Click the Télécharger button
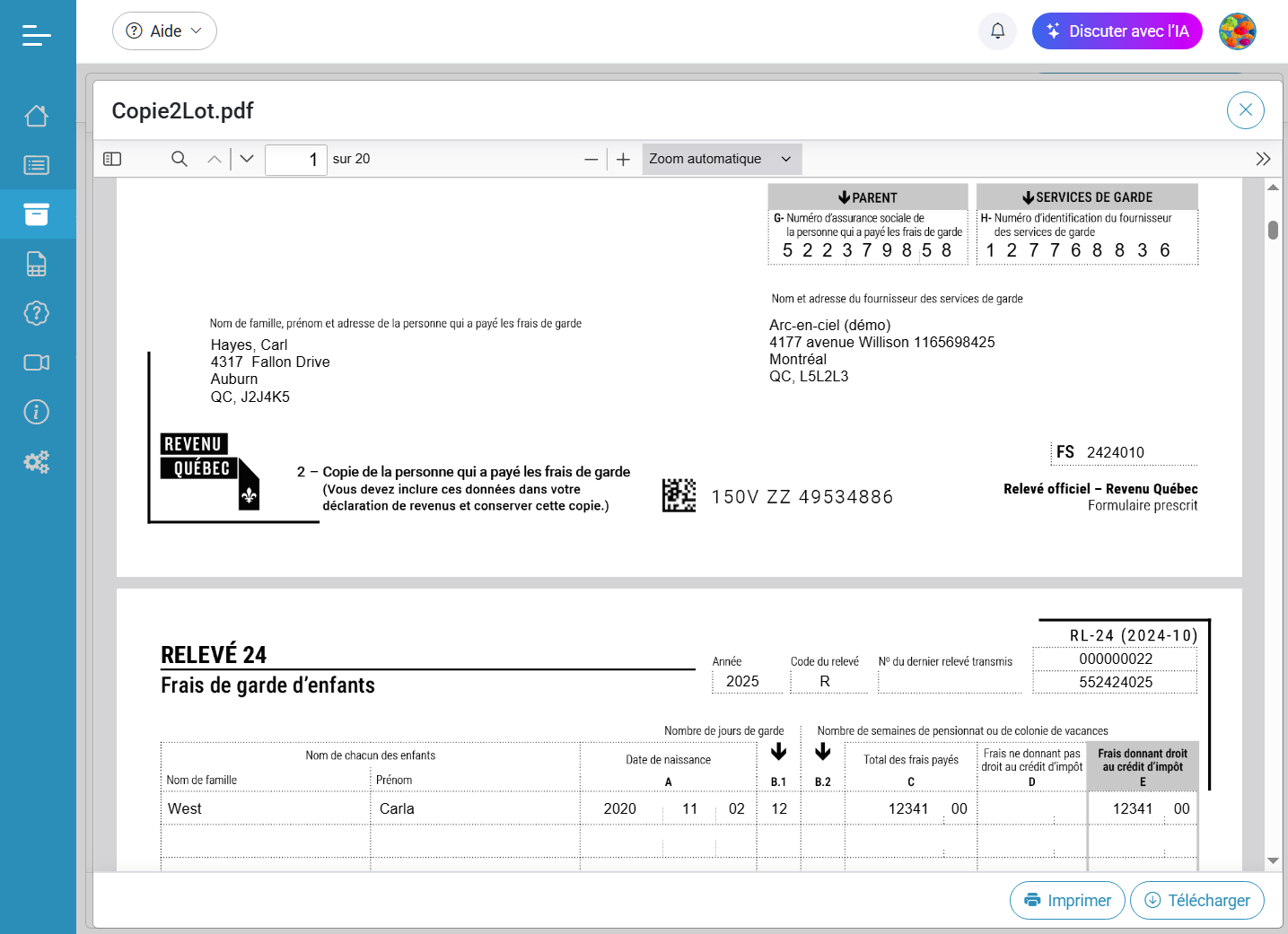 pyautogui.click(x=1197, y=900)
